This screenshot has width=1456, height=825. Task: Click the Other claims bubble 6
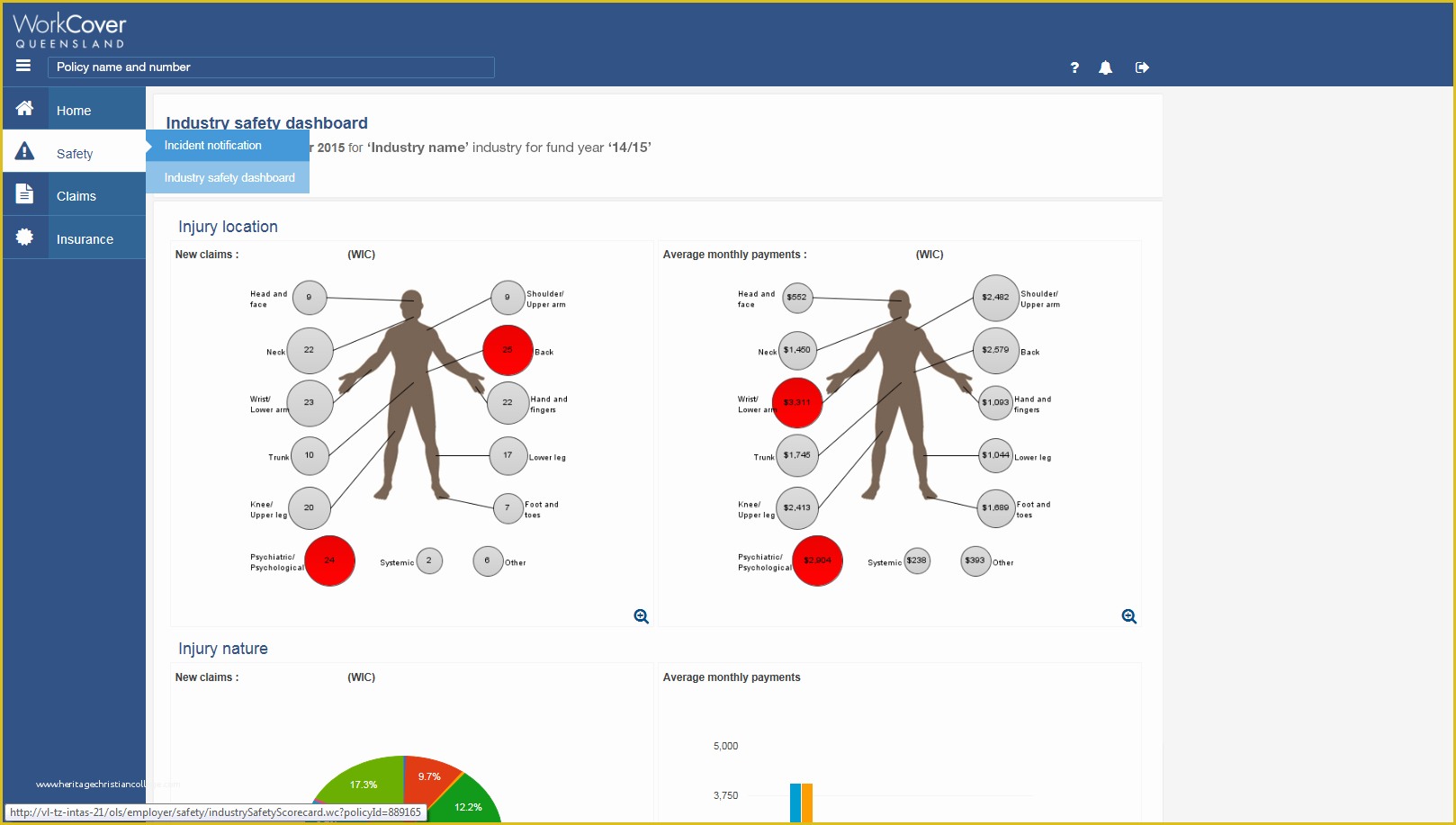(488, 560)
